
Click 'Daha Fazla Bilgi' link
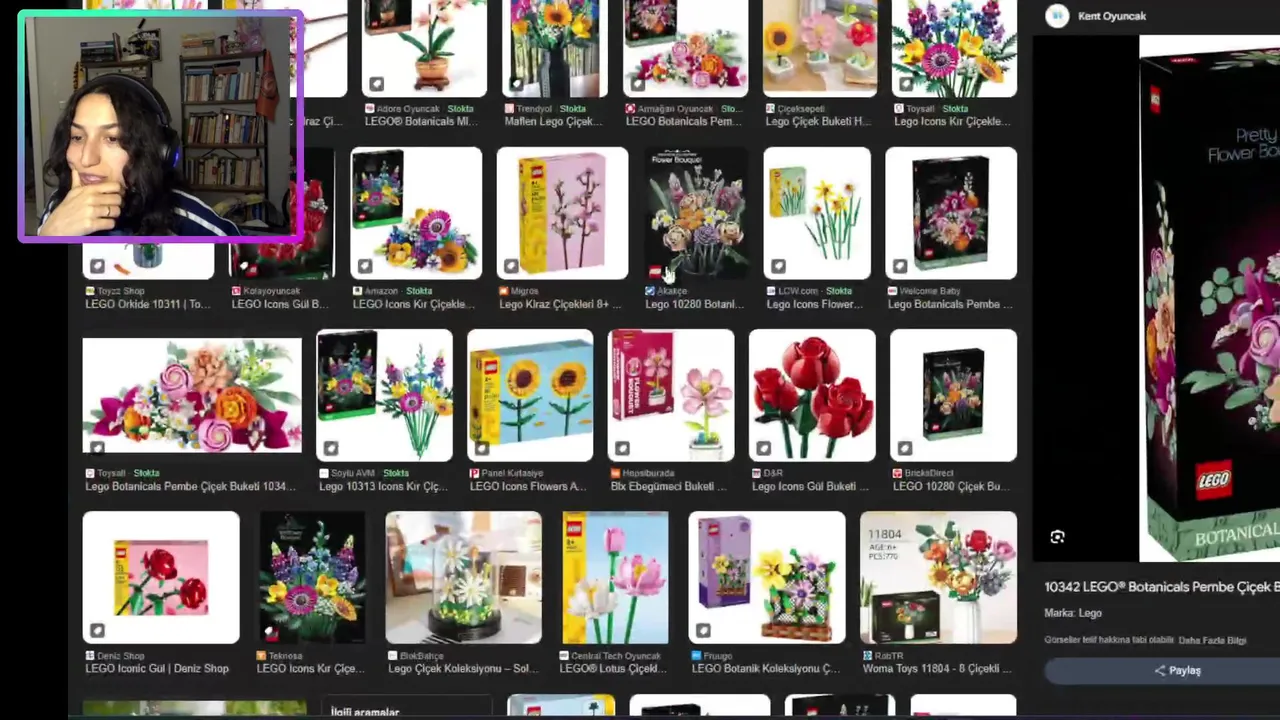pyautogui.click(x=1212, y=640)
